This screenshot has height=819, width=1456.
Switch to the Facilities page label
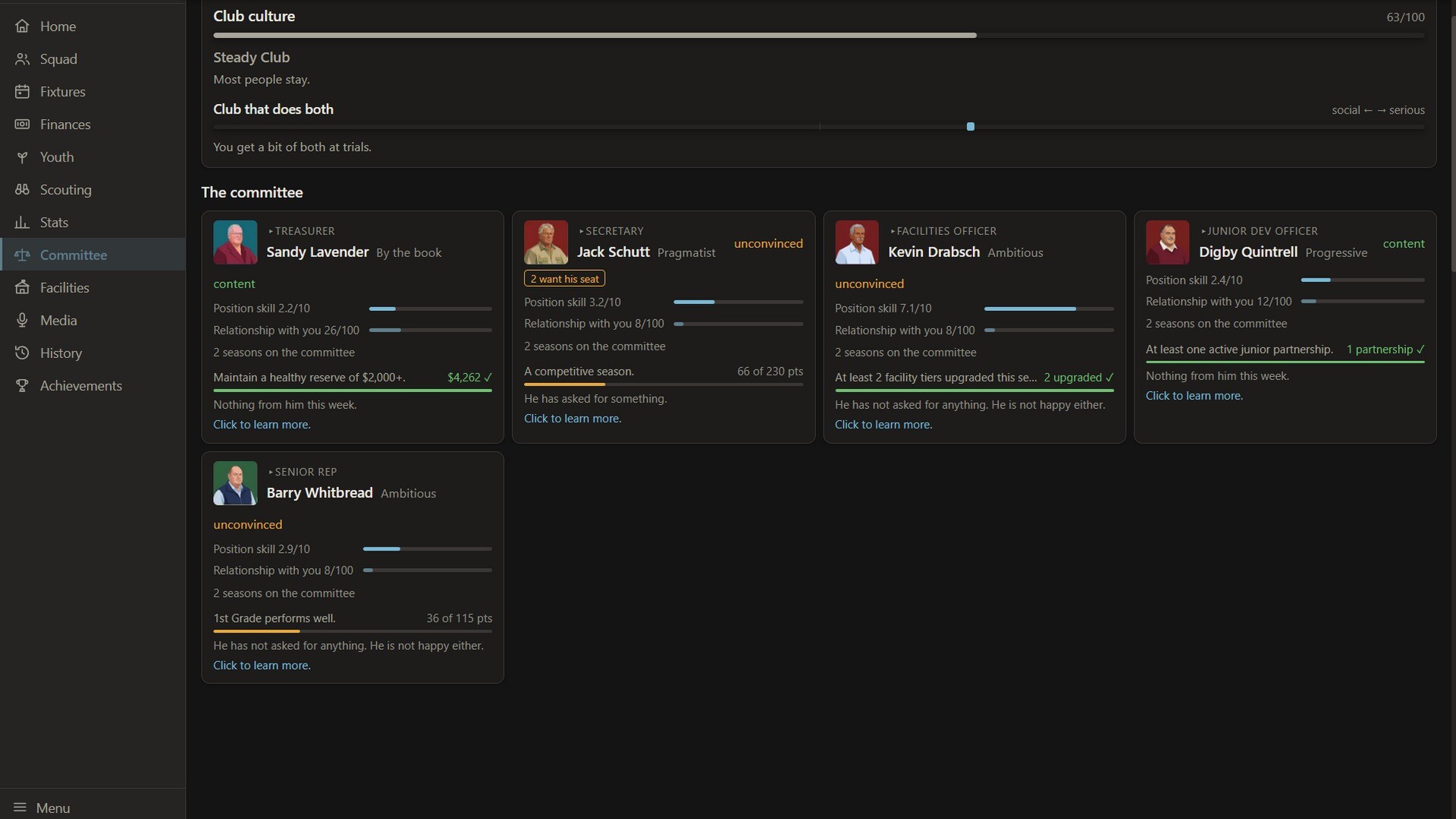pos(64,287)
